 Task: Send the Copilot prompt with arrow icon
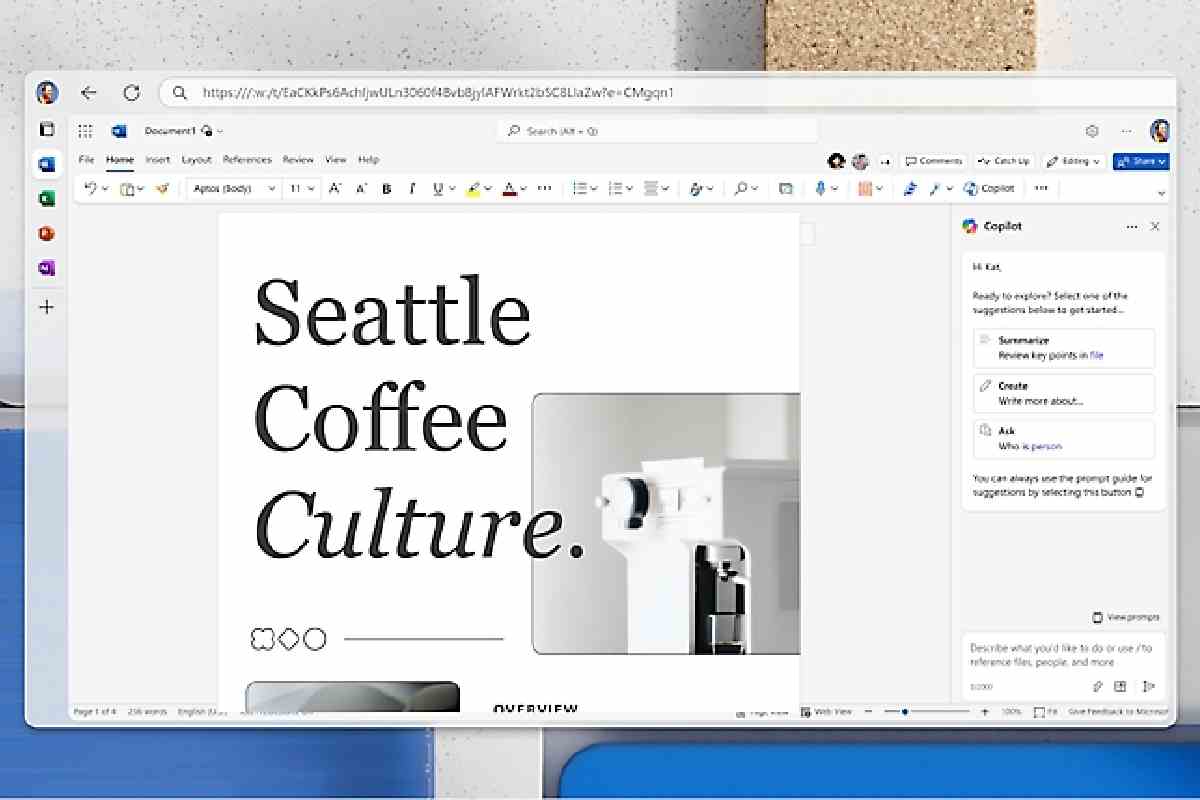[1148, 686]
